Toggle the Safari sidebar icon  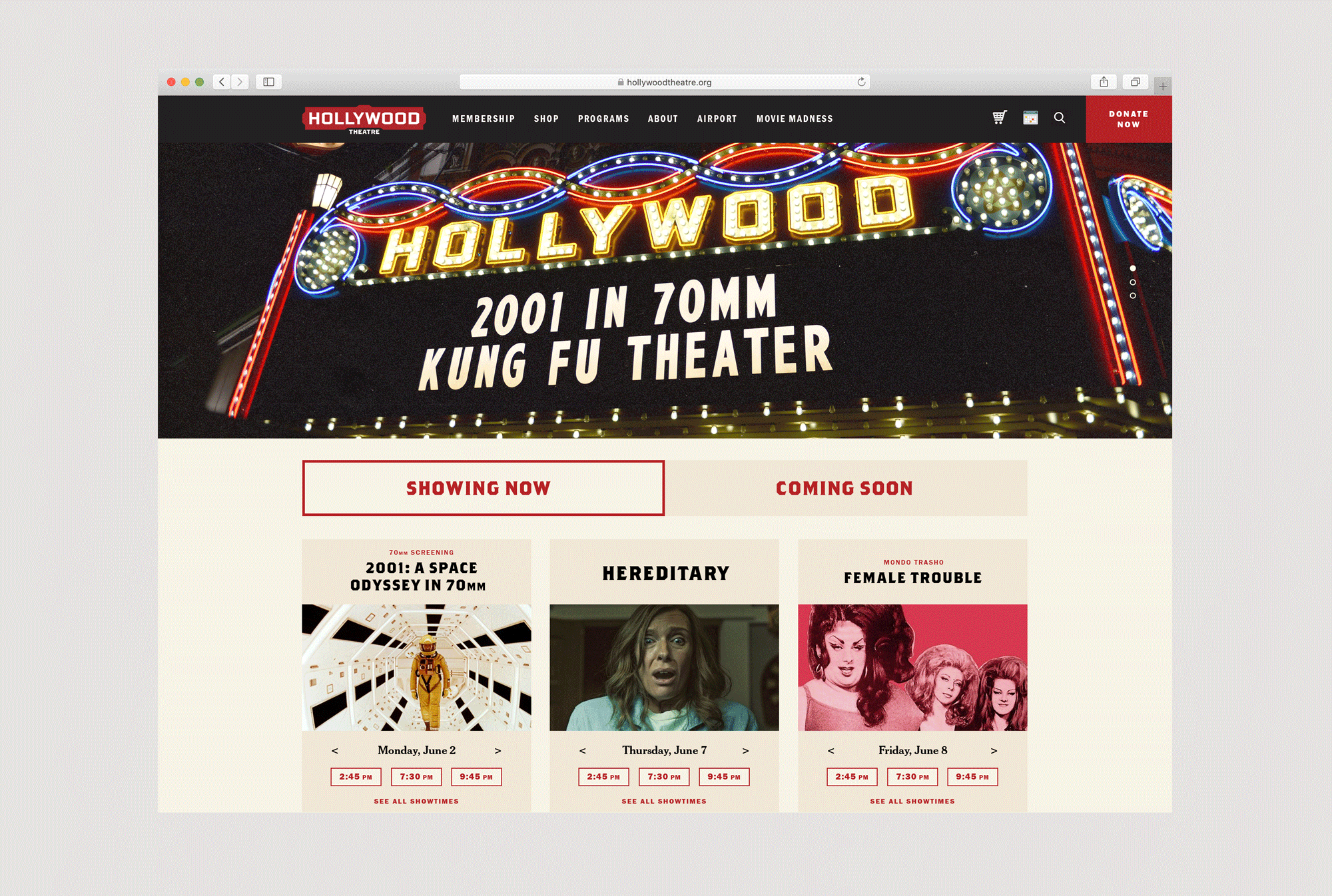(269, 82)
